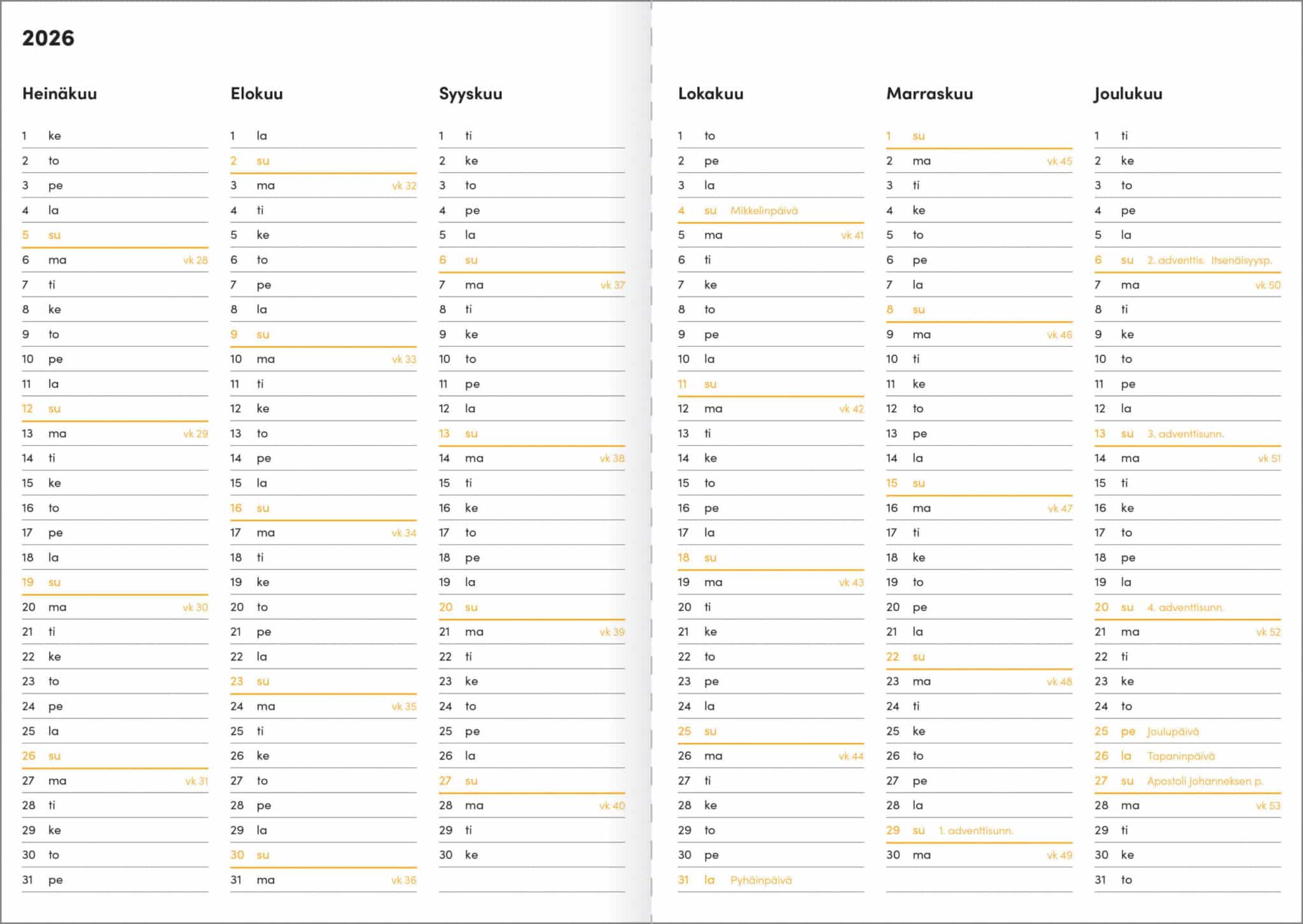Click the Tapaninpäivä entry on 26 Joulukuu
1303x924 pixels.
coord(1181,756)
